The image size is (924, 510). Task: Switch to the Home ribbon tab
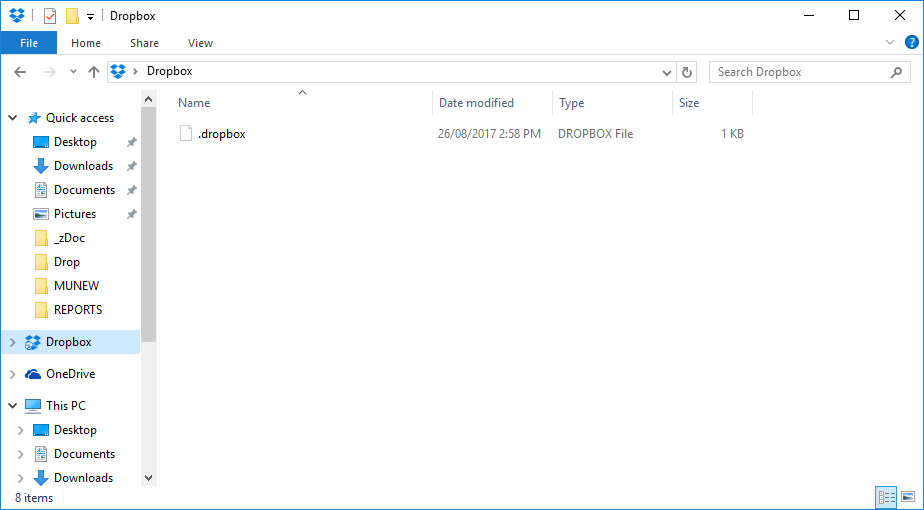[x=86, y=43]
